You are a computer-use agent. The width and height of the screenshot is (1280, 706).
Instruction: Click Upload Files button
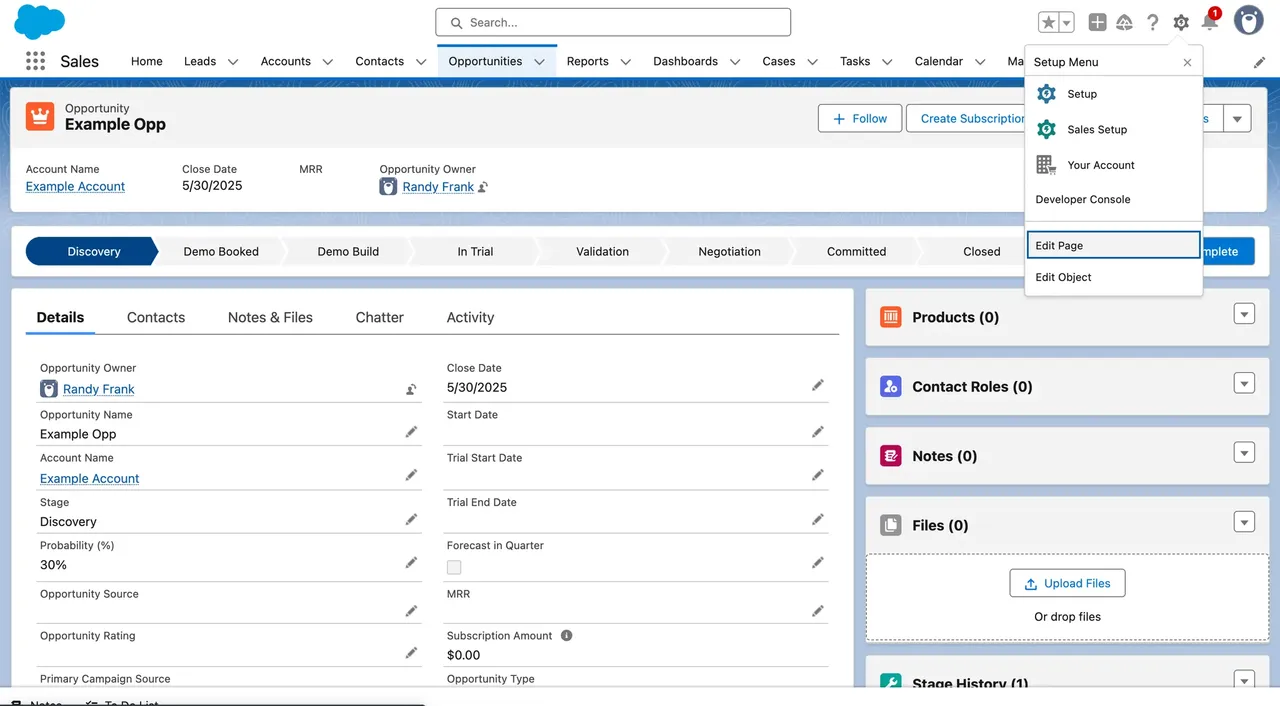click(x=1068, y=583)
